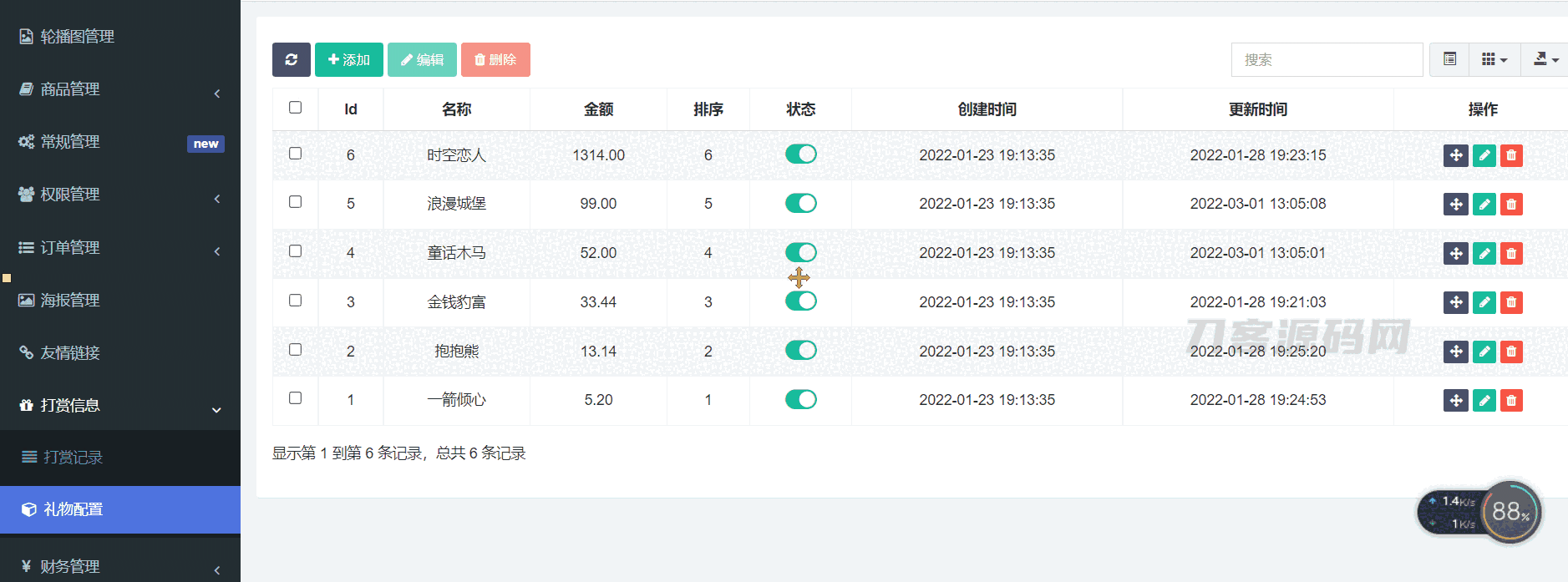The image size is (1568, 582).
Task: Sort by the 金额 column header
Action: [x=598, y=109]
